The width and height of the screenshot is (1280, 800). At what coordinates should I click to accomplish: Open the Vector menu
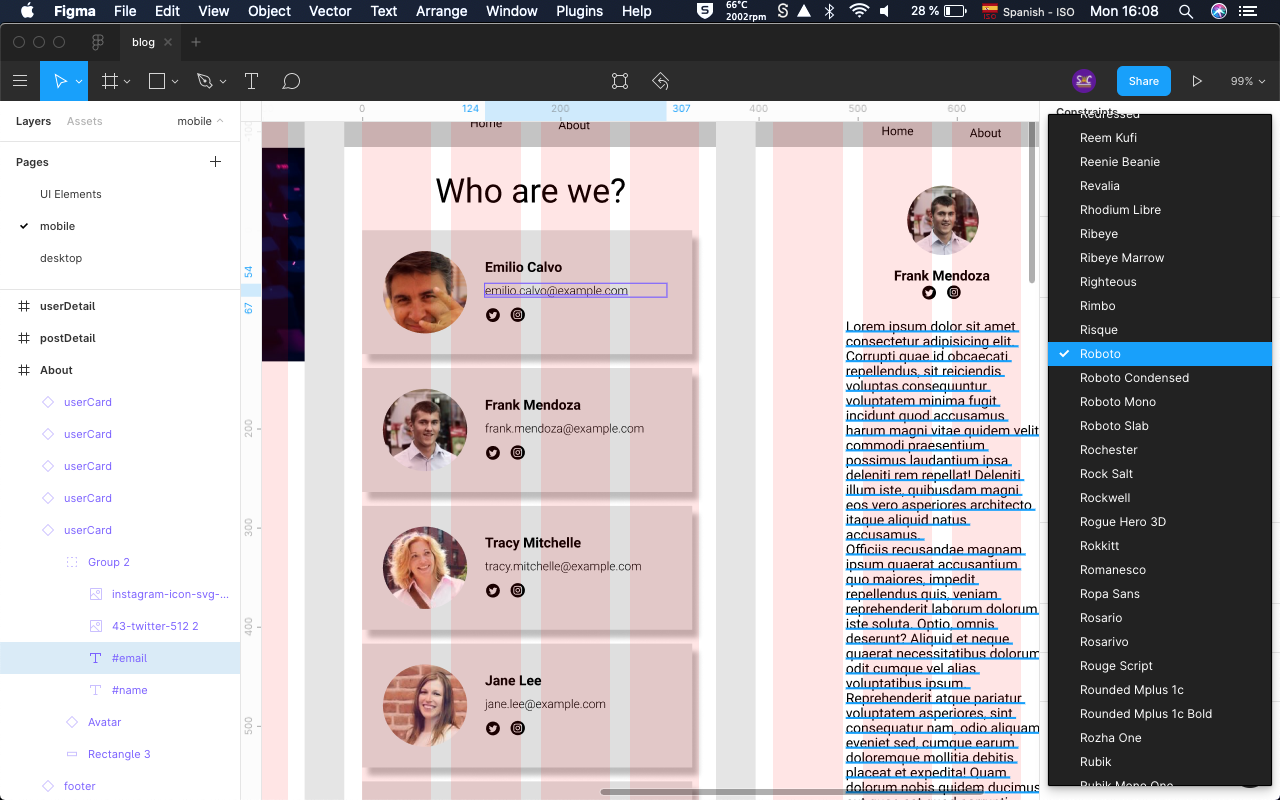[x=330, y=11]
